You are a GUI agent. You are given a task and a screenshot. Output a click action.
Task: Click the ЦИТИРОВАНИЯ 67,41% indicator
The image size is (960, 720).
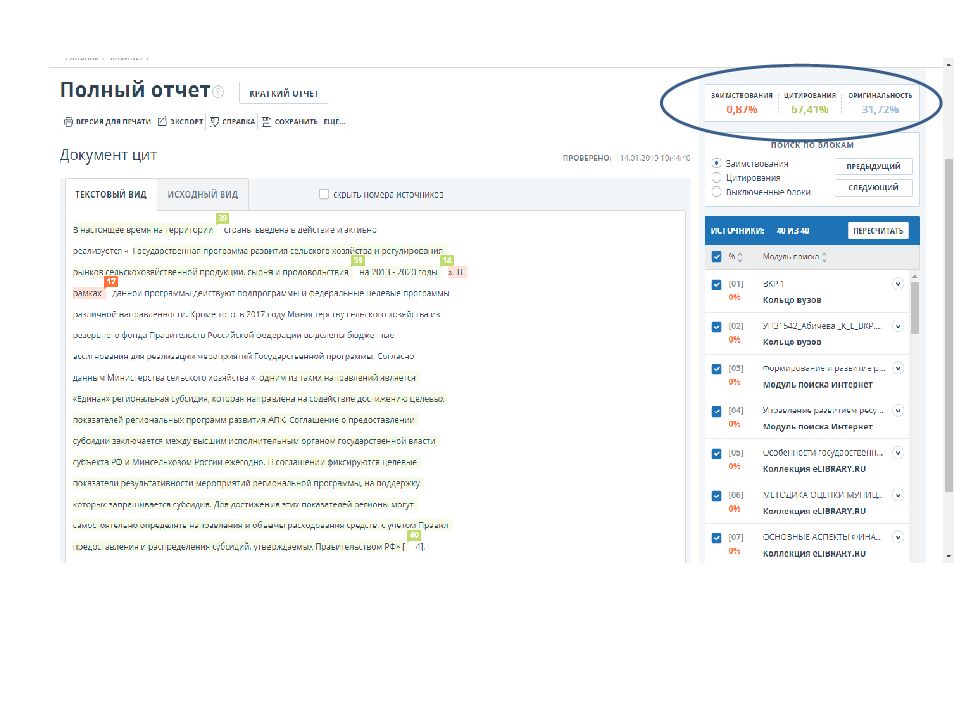(809, 103)
